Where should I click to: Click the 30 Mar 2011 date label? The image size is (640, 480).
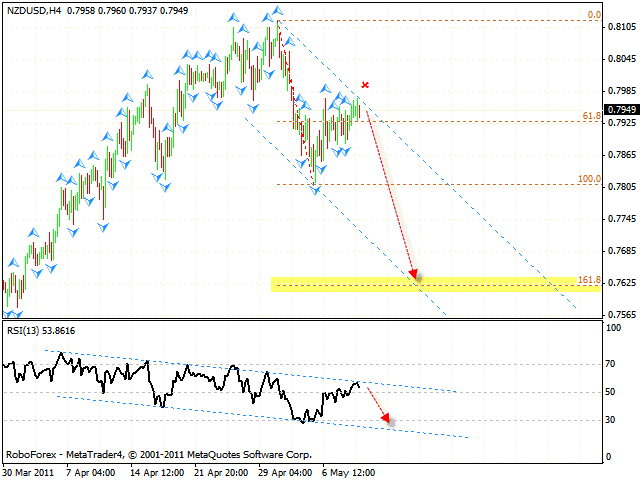click(x=25, y=472)
